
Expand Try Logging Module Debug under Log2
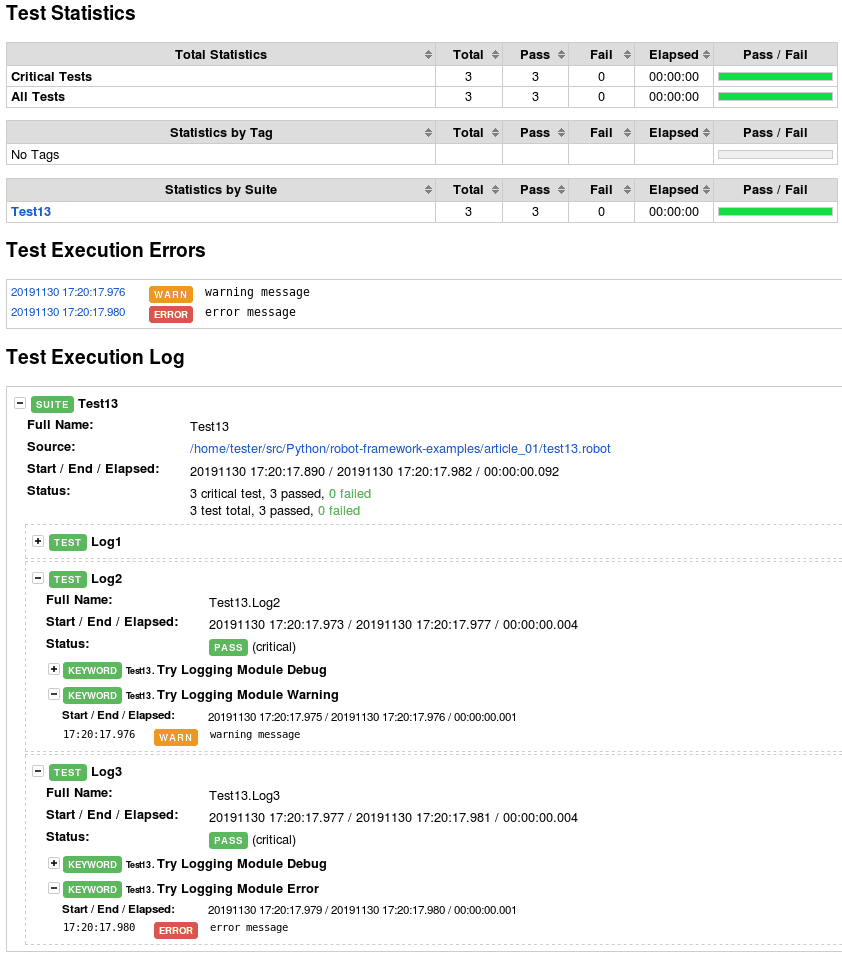54,670
